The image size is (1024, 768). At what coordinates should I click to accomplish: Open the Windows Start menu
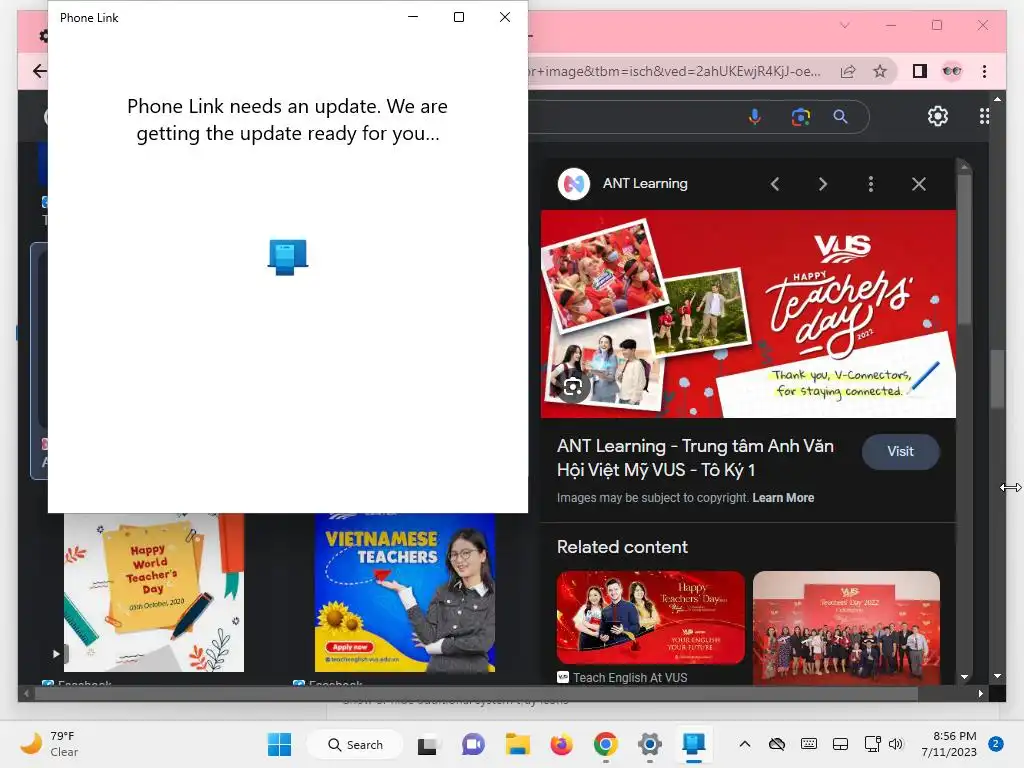[280, 744]
